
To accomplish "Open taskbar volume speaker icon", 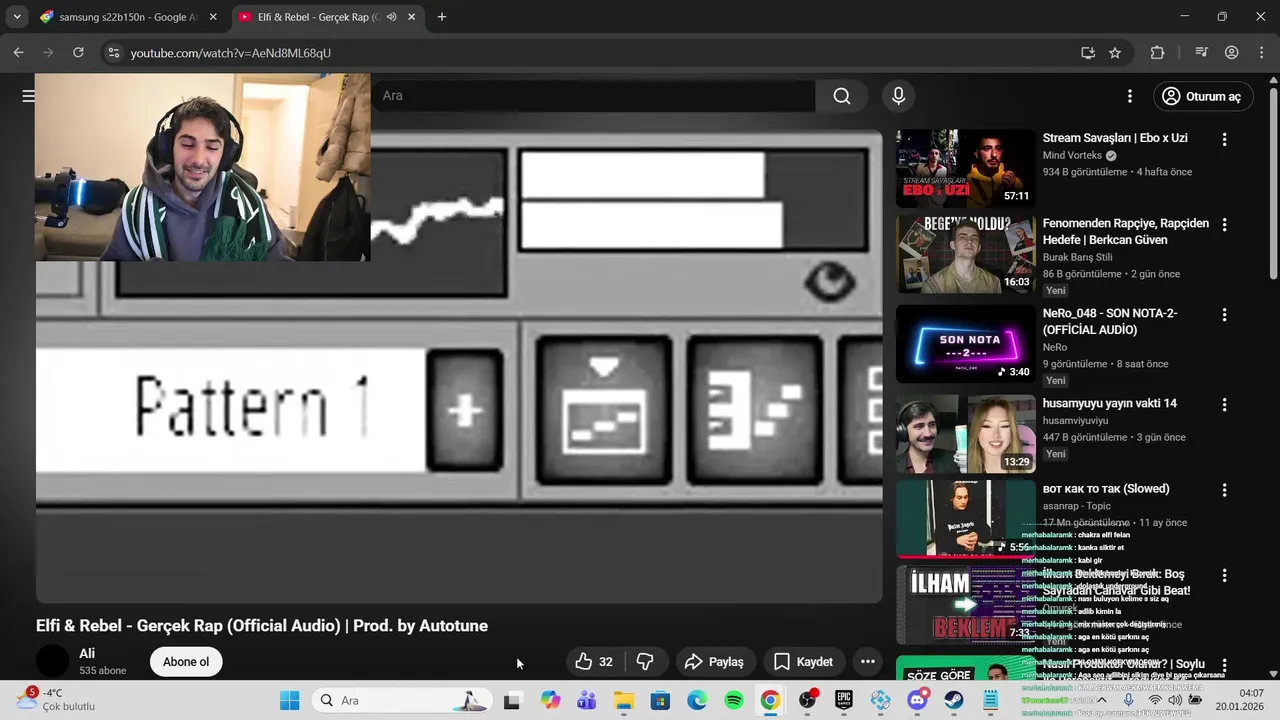I will pos(1175,701).
